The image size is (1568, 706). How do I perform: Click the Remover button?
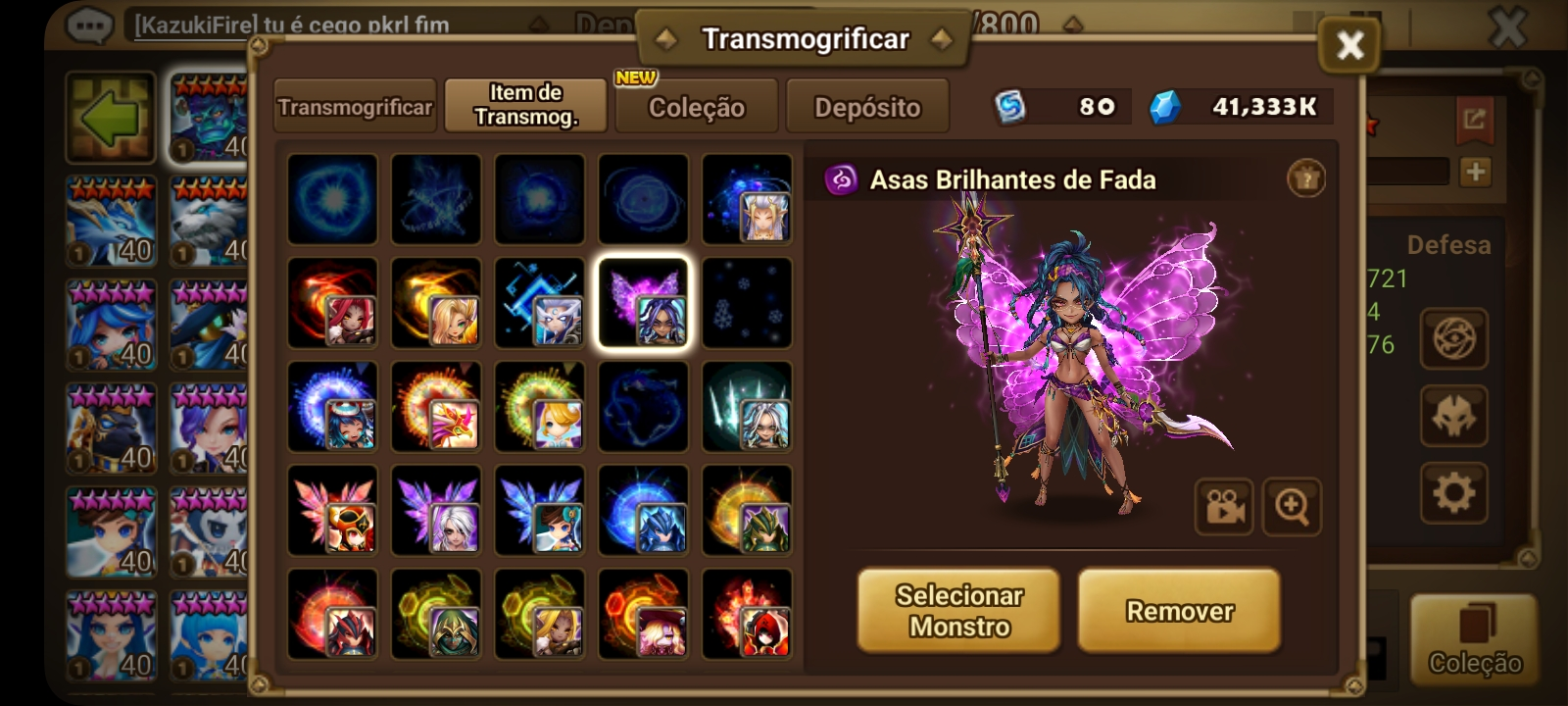coord(1180,611)
